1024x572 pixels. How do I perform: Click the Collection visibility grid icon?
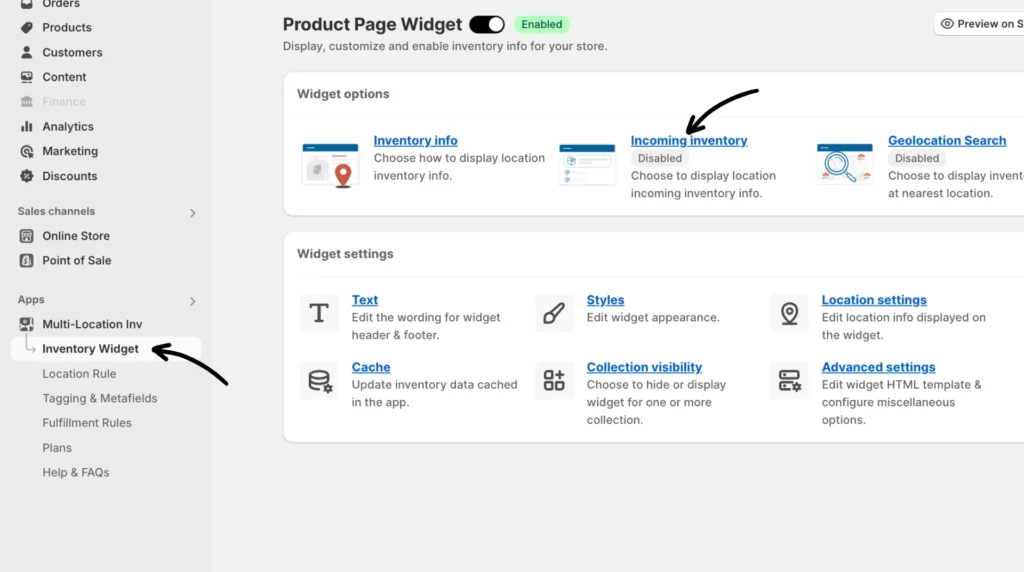pos(554,380)
